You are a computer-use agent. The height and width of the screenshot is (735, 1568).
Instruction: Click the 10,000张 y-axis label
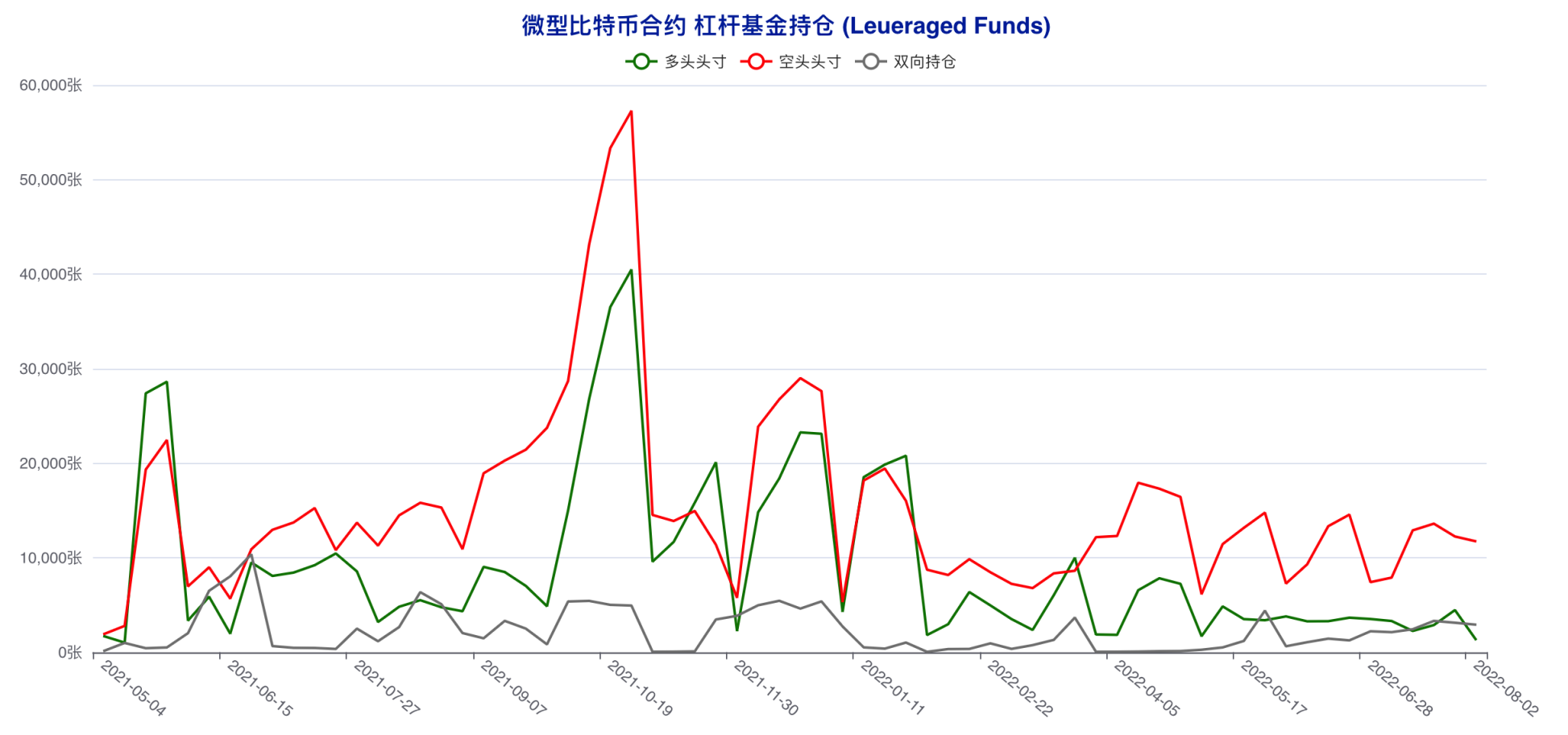tap(51, 558)
